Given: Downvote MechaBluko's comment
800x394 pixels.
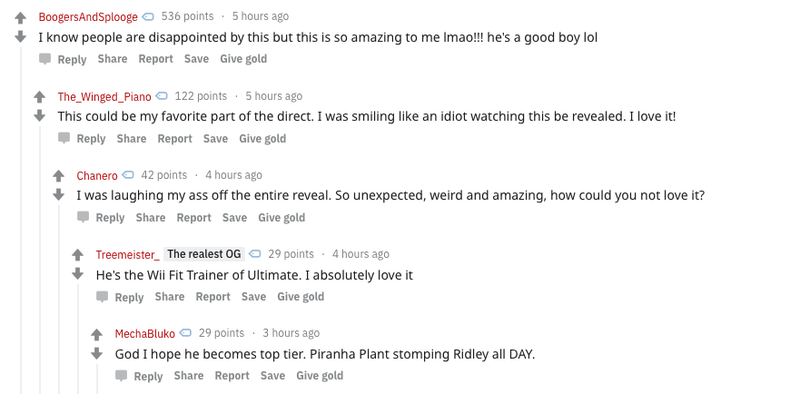Looking at the screenshot, I should [97, 353].
